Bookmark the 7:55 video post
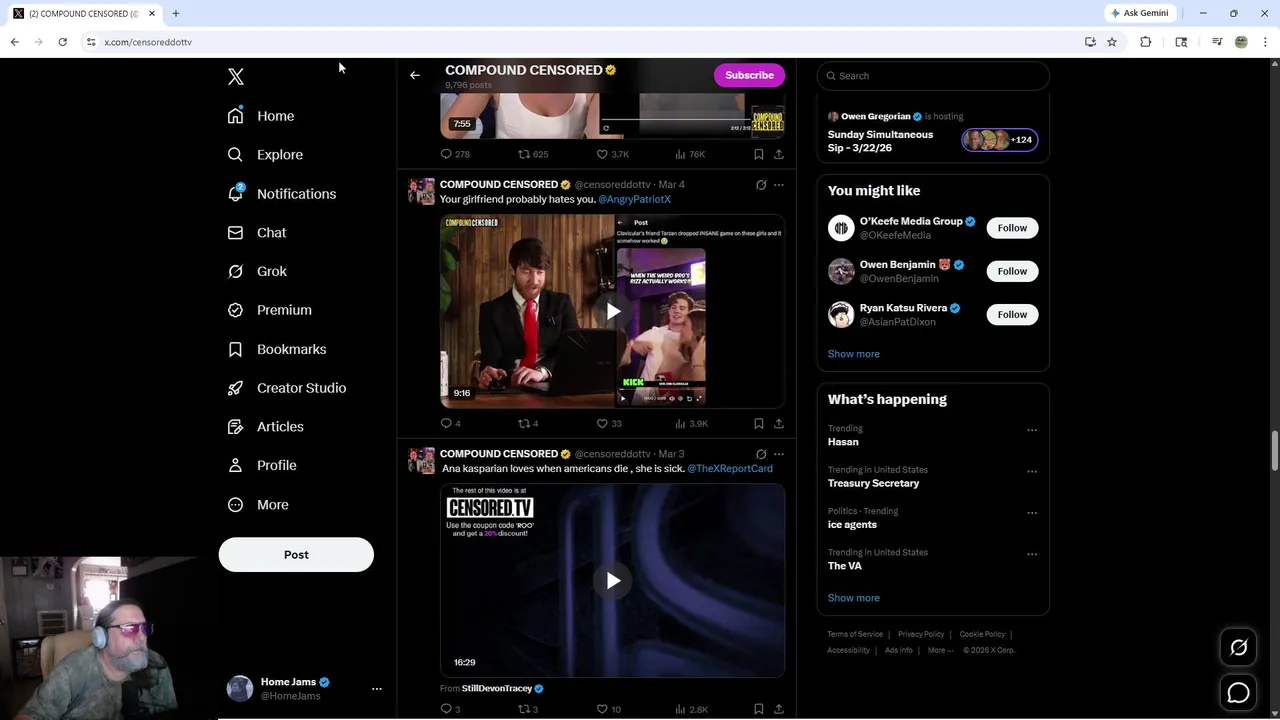The width and height of the screenshot is (1280, 720). pyautogui.click(x=759, y=154)
